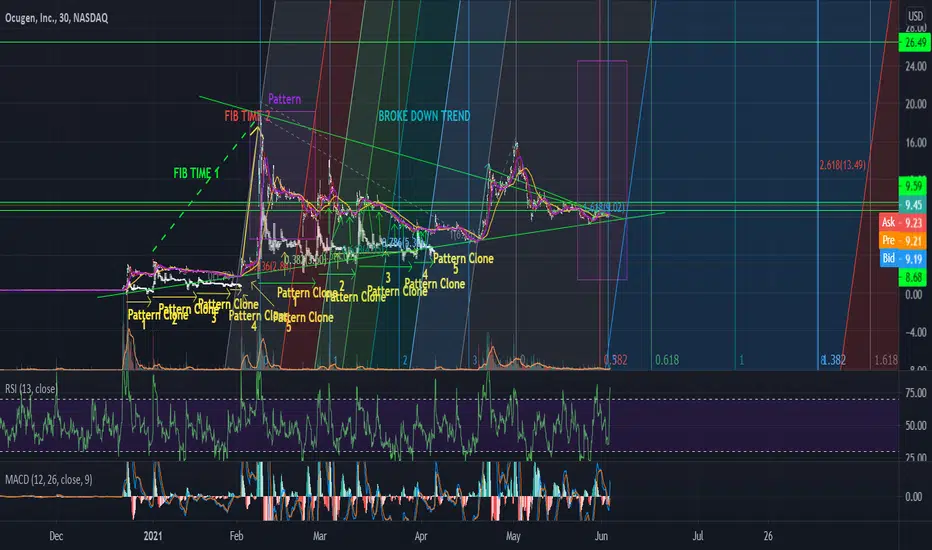Click the 50.00 RSI scale value
932x550 pixels.
click(x=916, y=426)
